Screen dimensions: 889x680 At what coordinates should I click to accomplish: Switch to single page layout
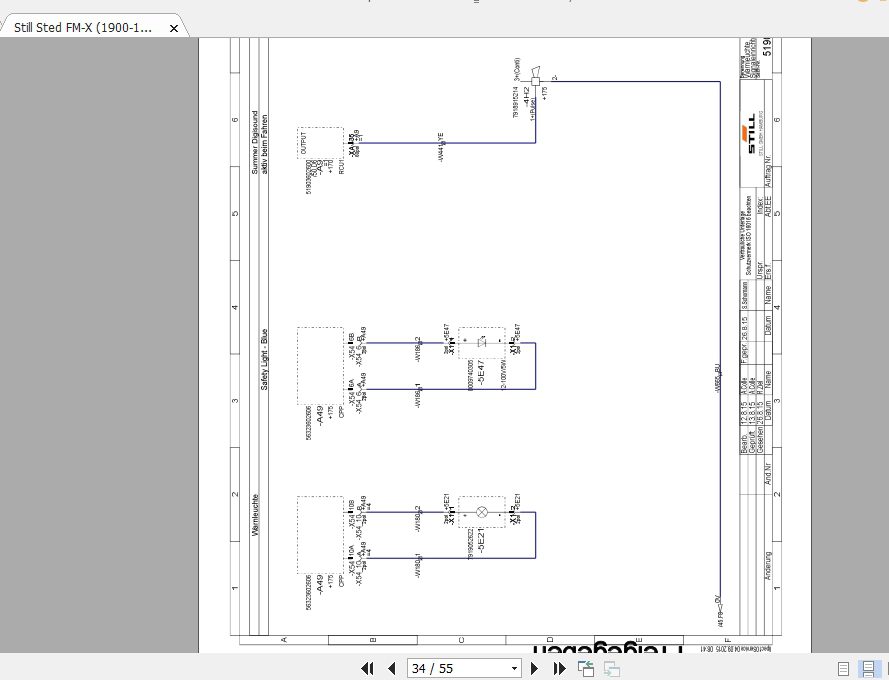pyautogui.click(x=843, y=669)
